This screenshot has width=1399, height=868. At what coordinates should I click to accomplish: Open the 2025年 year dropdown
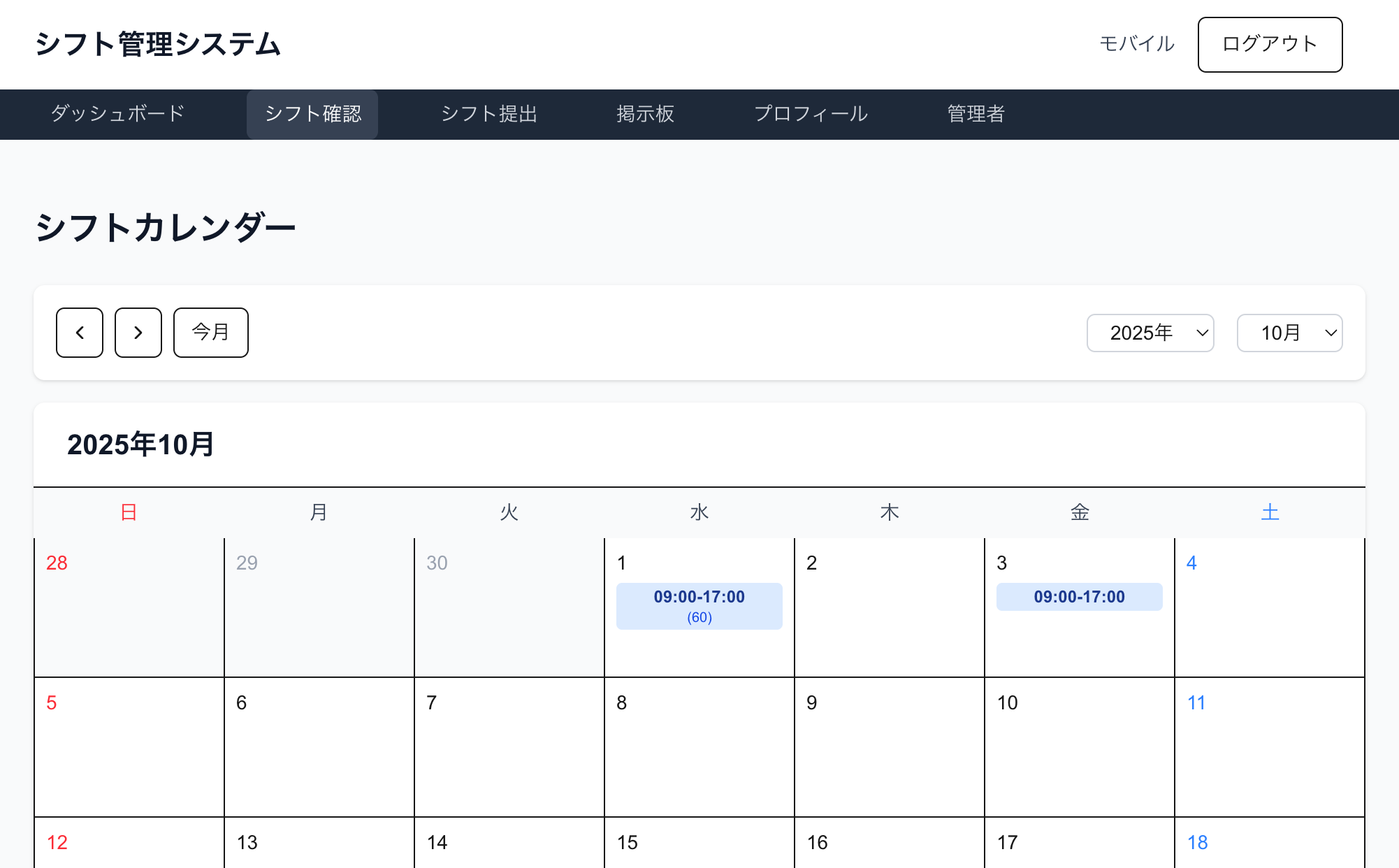click(x=1150, y=333)
